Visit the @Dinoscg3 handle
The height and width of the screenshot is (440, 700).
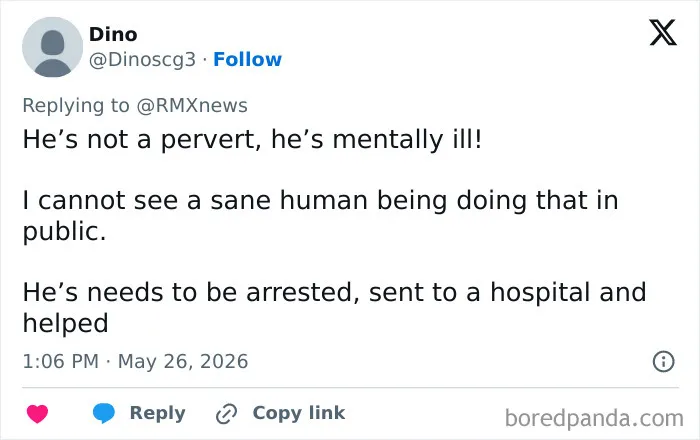(x=142, y=59)
